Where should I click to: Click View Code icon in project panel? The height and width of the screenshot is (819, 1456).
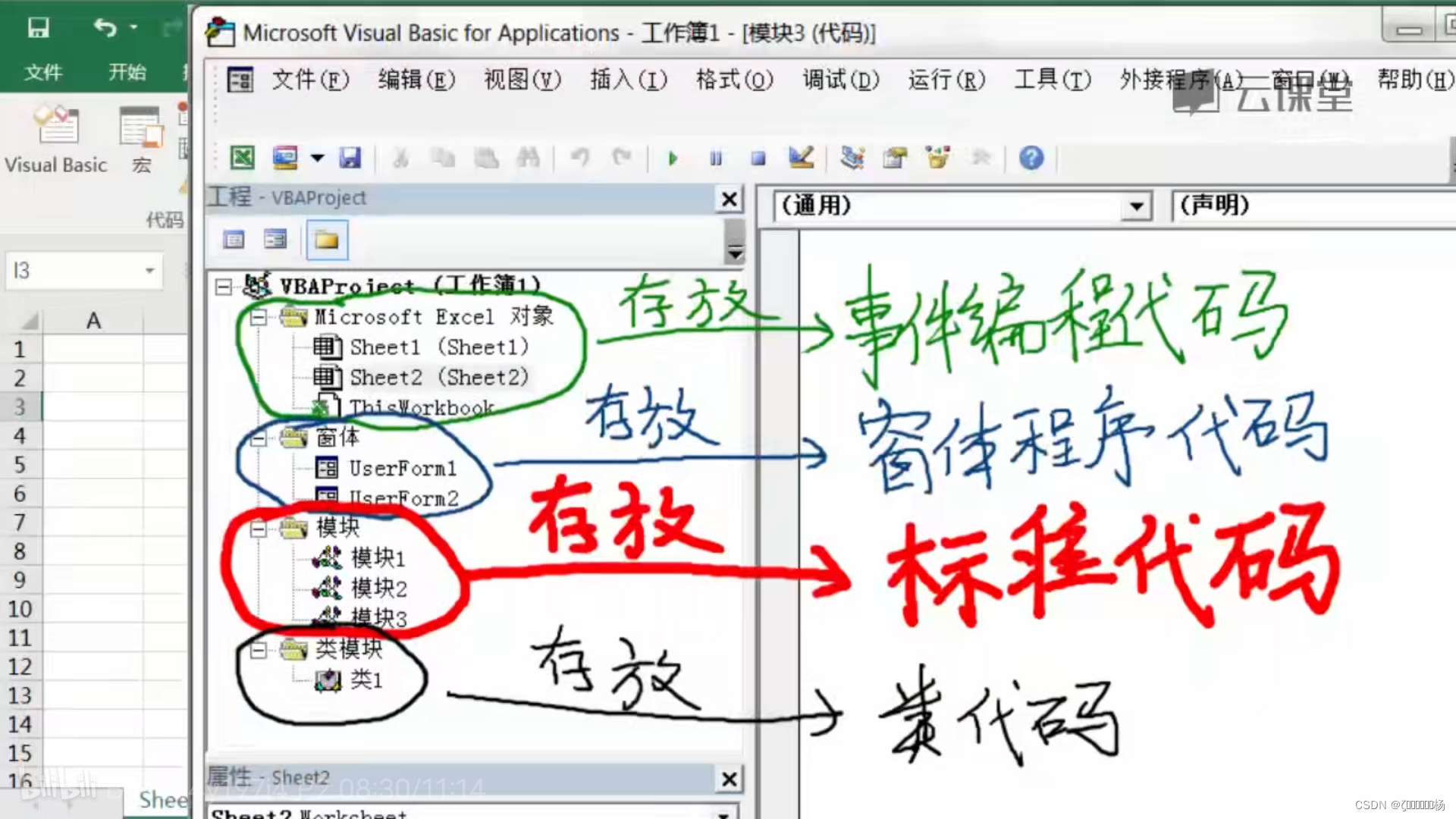point(234,240)
